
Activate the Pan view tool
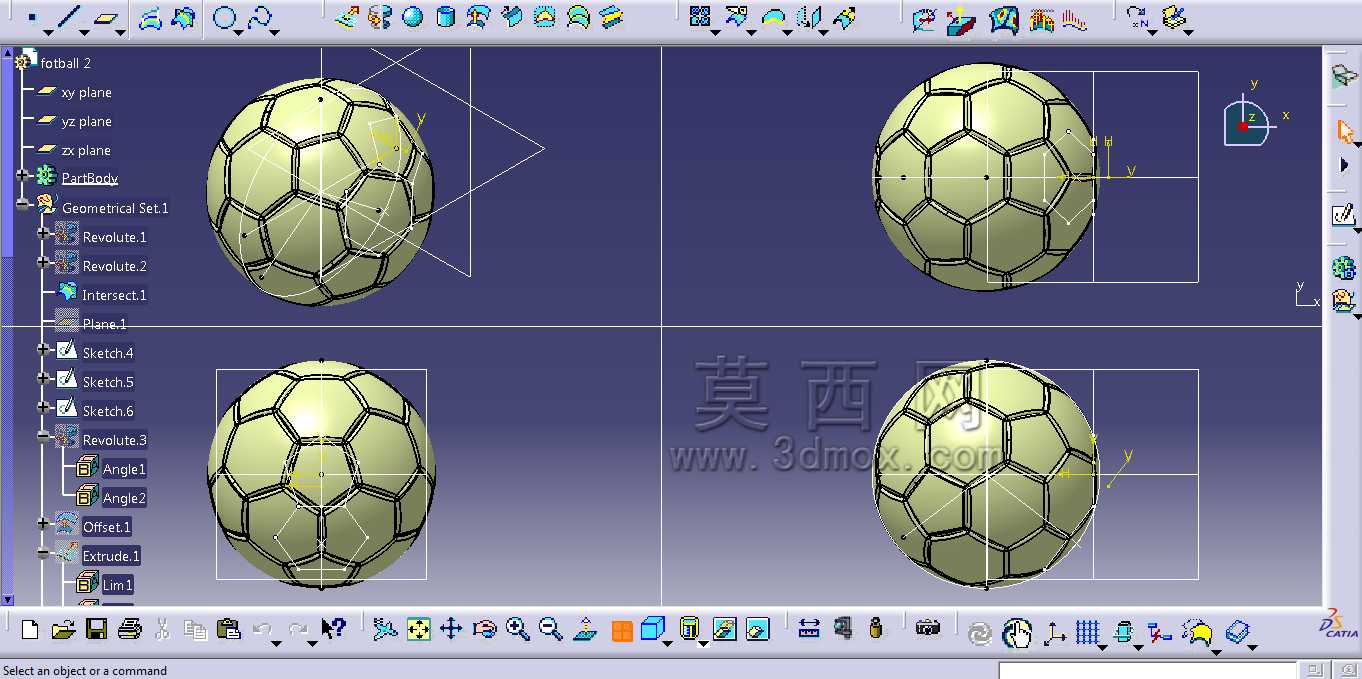tap(451, 629)
